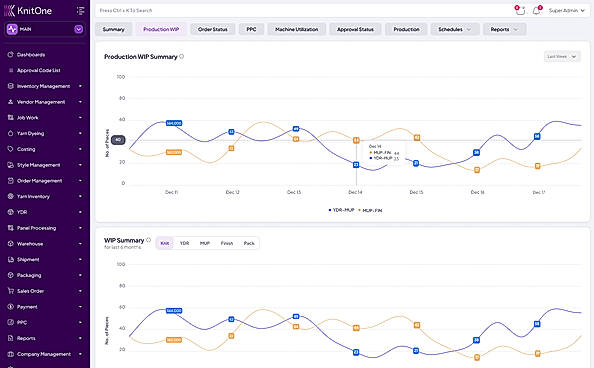Select the YDR segment in WIP Summary
This screenshot has width=594, height=368.
click(184, 243)
